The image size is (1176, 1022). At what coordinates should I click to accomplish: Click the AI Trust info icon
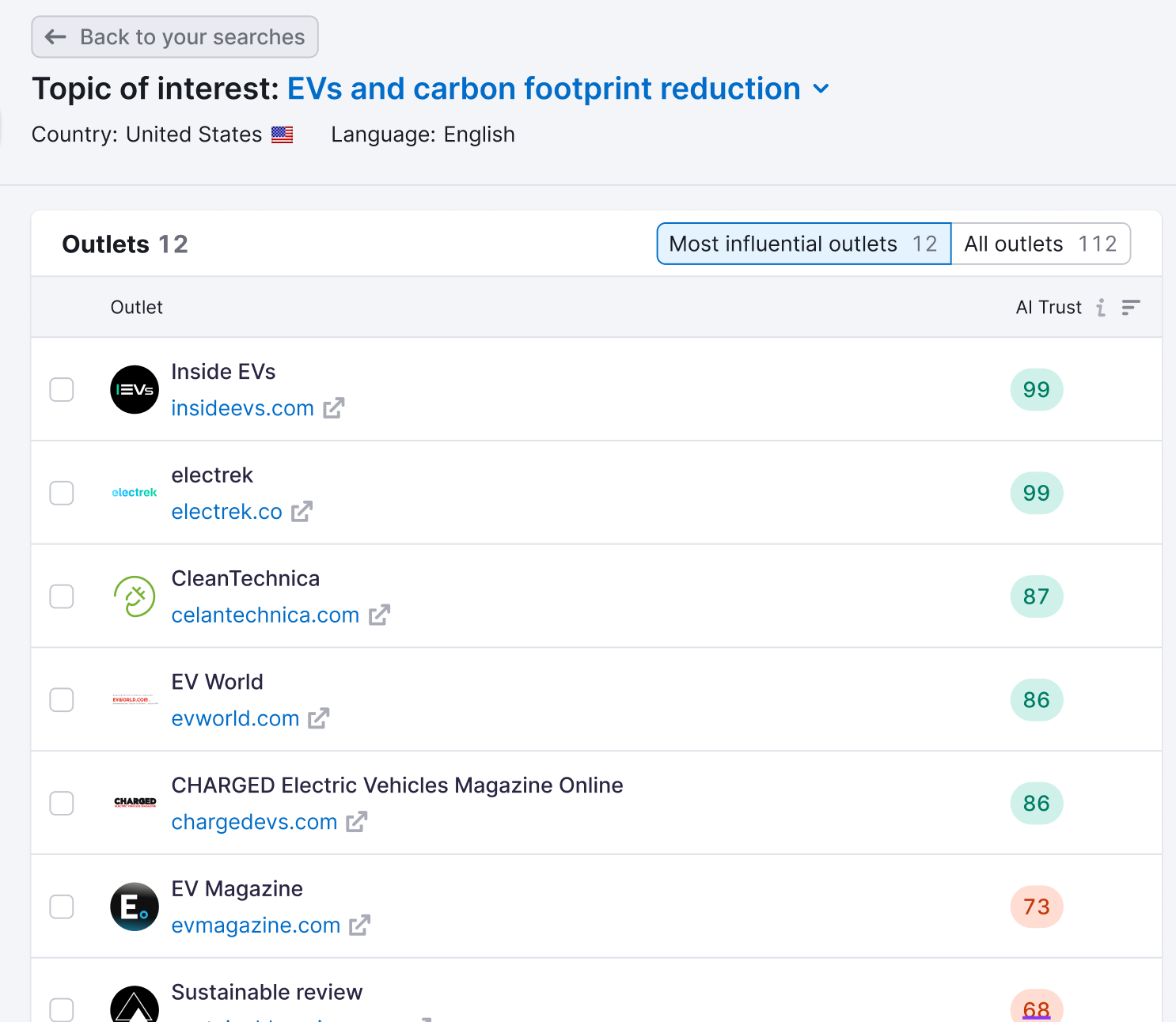1101,308
